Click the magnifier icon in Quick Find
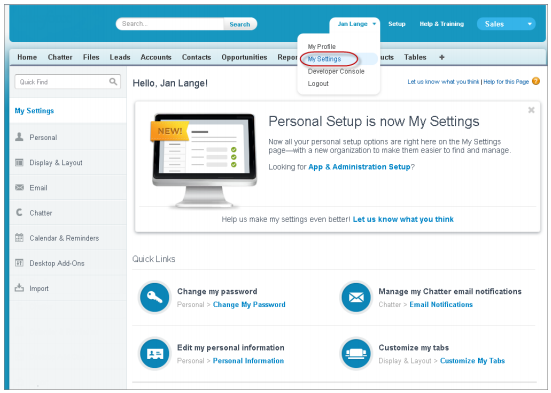The image size is (551, 393). pos(113,82)
